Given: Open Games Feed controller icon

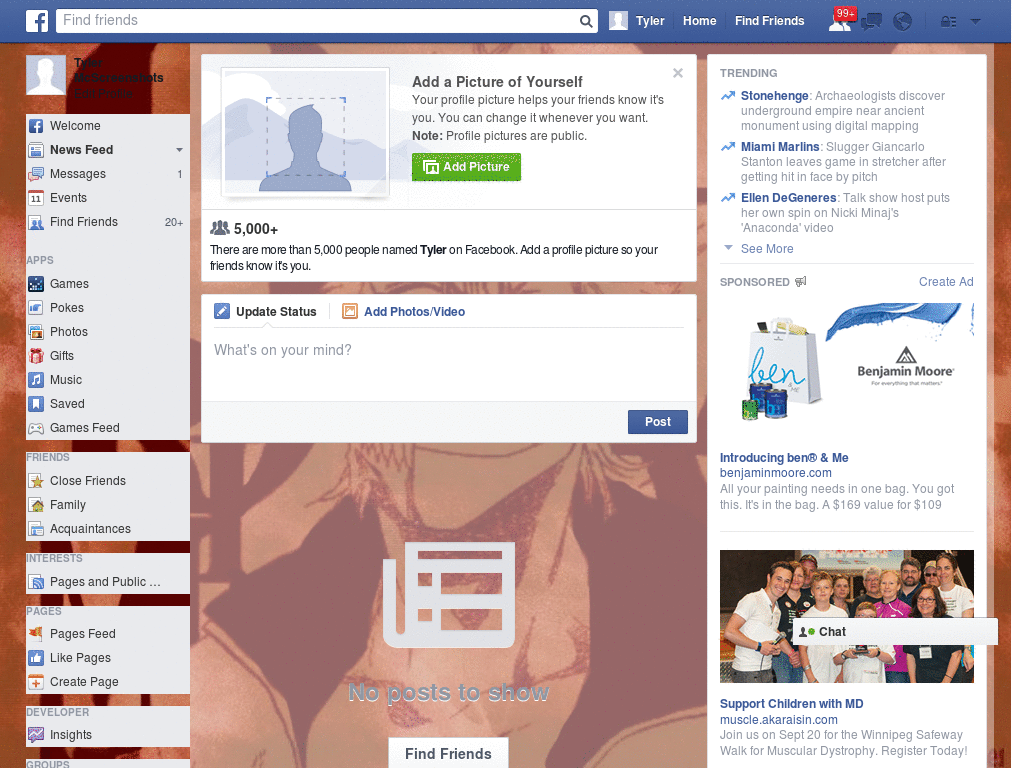Looking at the screenshot, I should click(36, 428).
